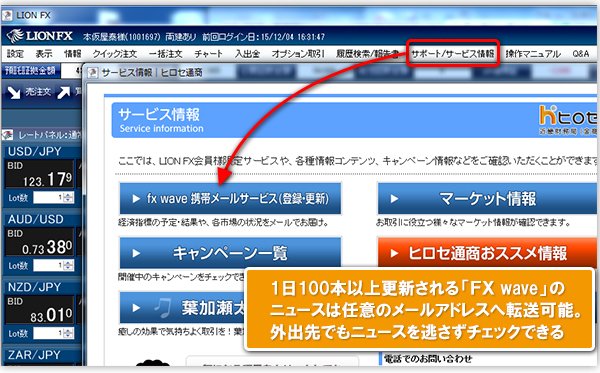The width and height of the screenshot is (600, 373).
Task: Click the buy order up-arrow icon
Action: click(64, 92)
